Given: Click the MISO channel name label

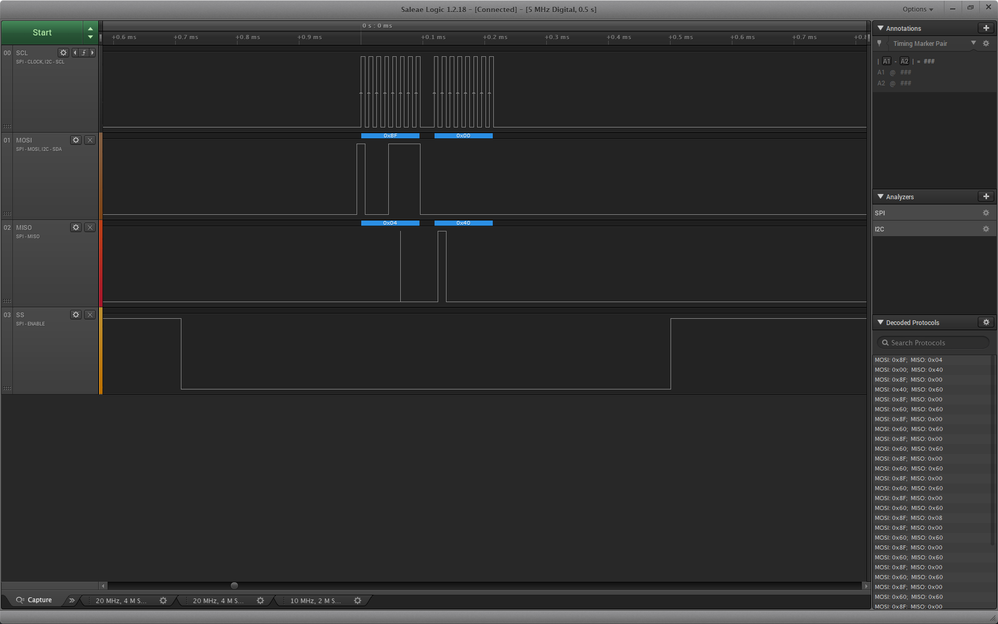Looking at the screenshot, I should click(x=24, y=227).
